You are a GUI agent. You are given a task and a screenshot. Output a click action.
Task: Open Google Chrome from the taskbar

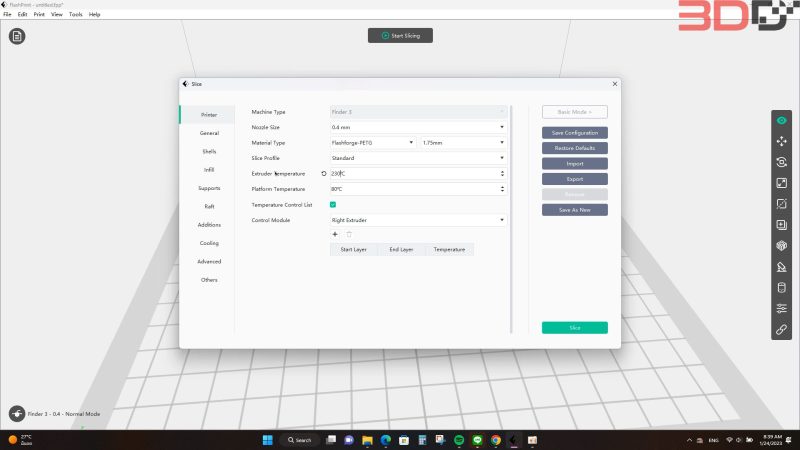coord(495,440)
